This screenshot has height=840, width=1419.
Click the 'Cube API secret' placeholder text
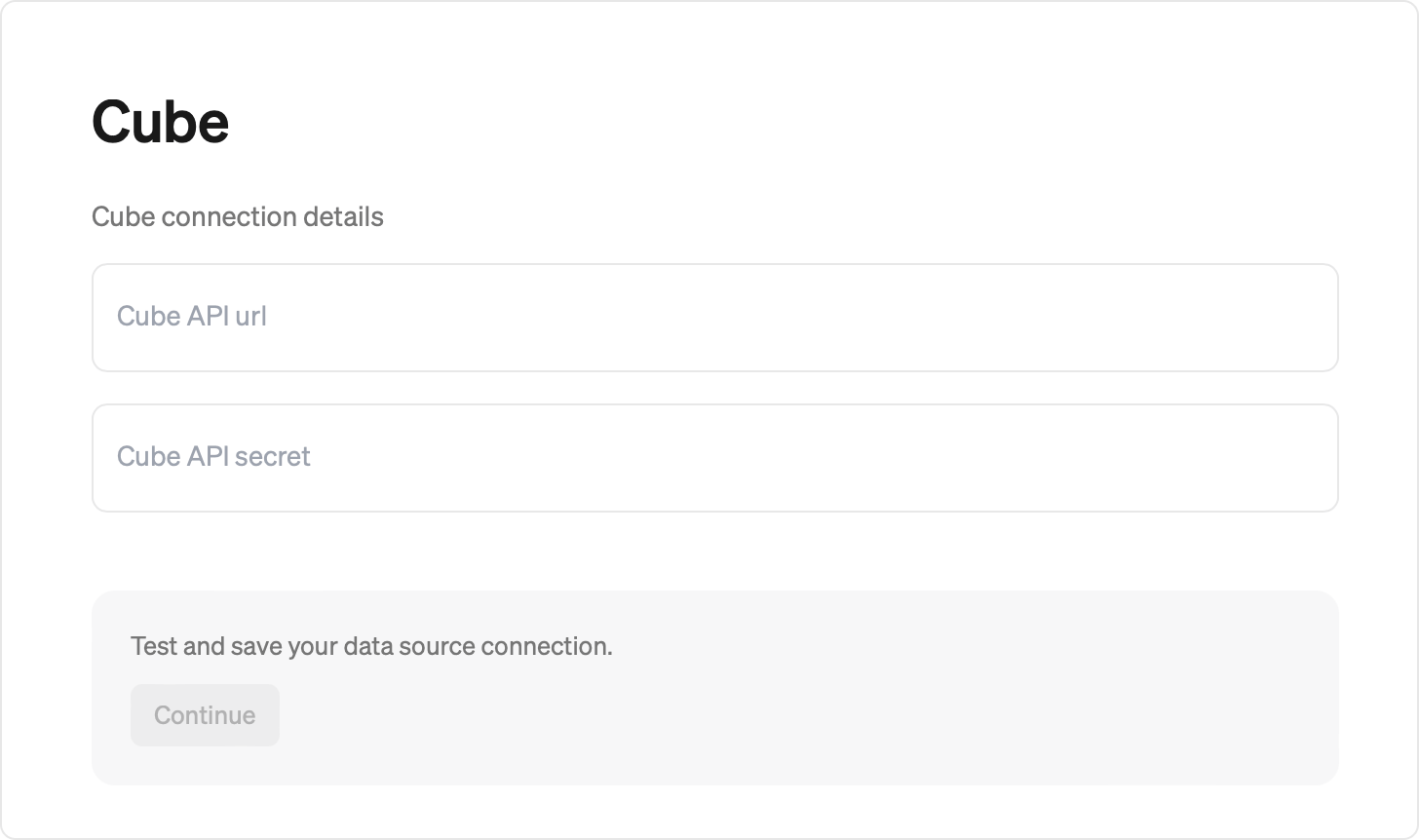(x=213, y=457)
